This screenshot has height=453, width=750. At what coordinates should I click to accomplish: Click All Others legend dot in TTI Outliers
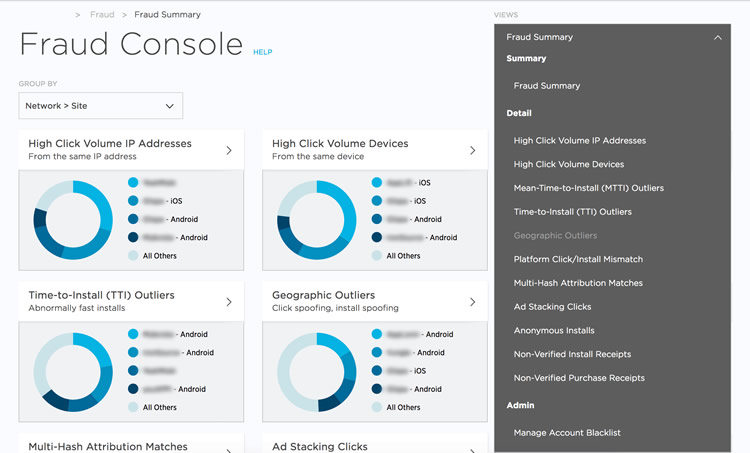pos(134,407)
